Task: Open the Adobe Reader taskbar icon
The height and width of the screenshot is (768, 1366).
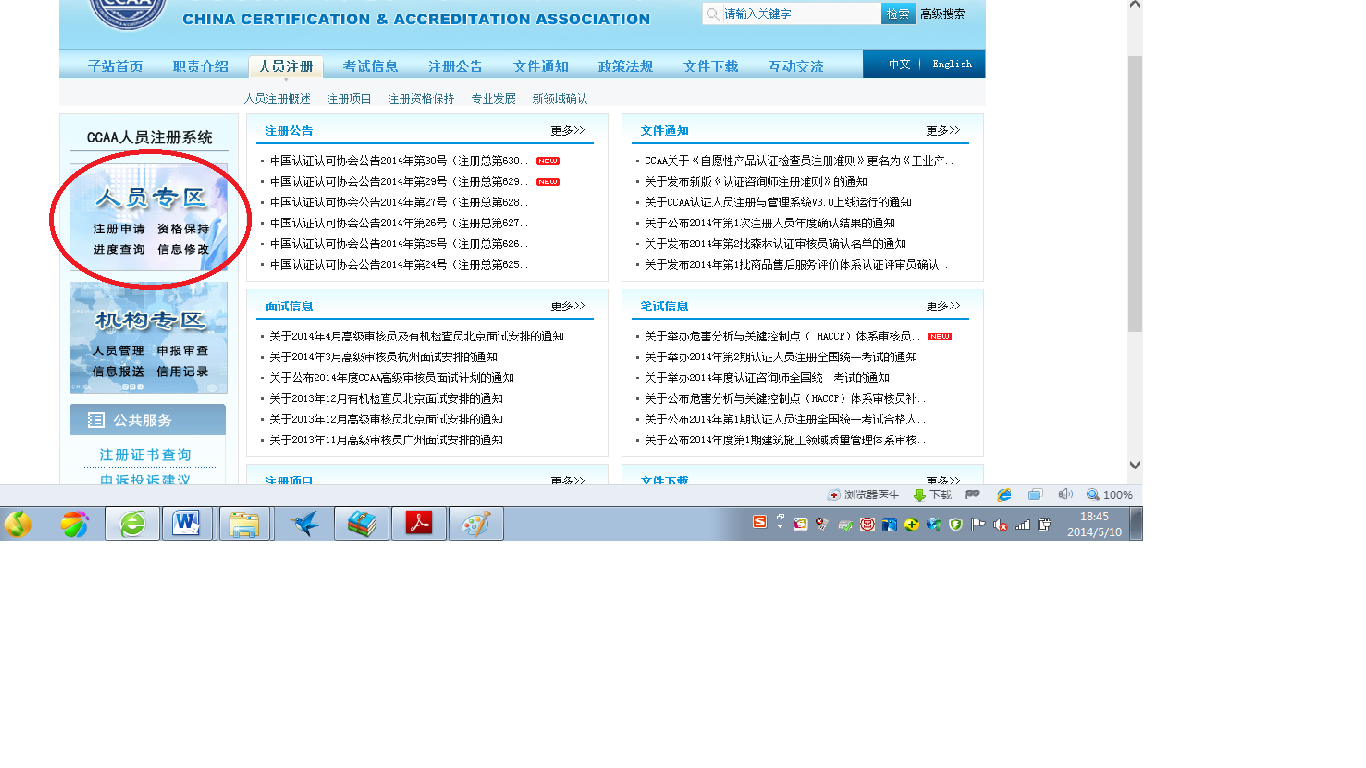Action: tap(418, 524)
